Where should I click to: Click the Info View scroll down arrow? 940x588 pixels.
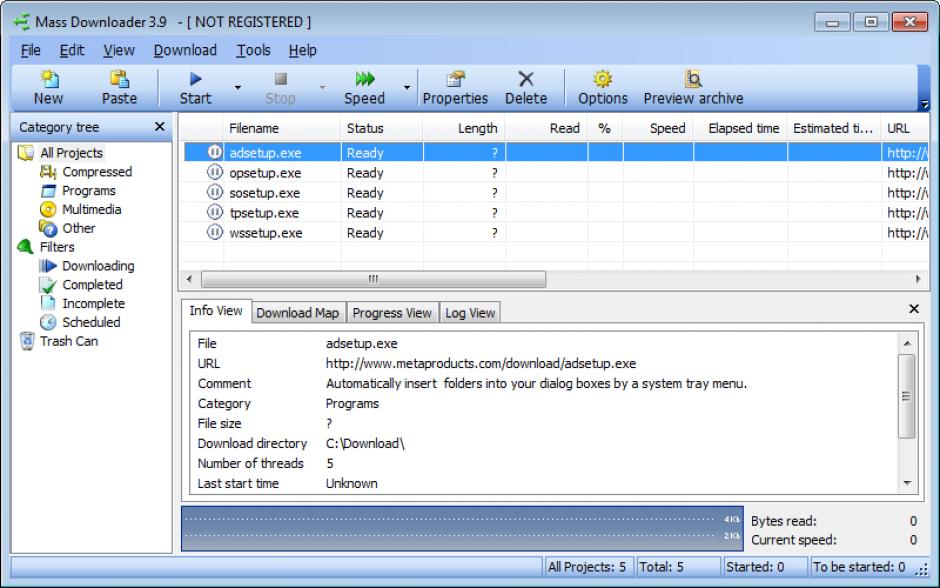coord(906,483)
